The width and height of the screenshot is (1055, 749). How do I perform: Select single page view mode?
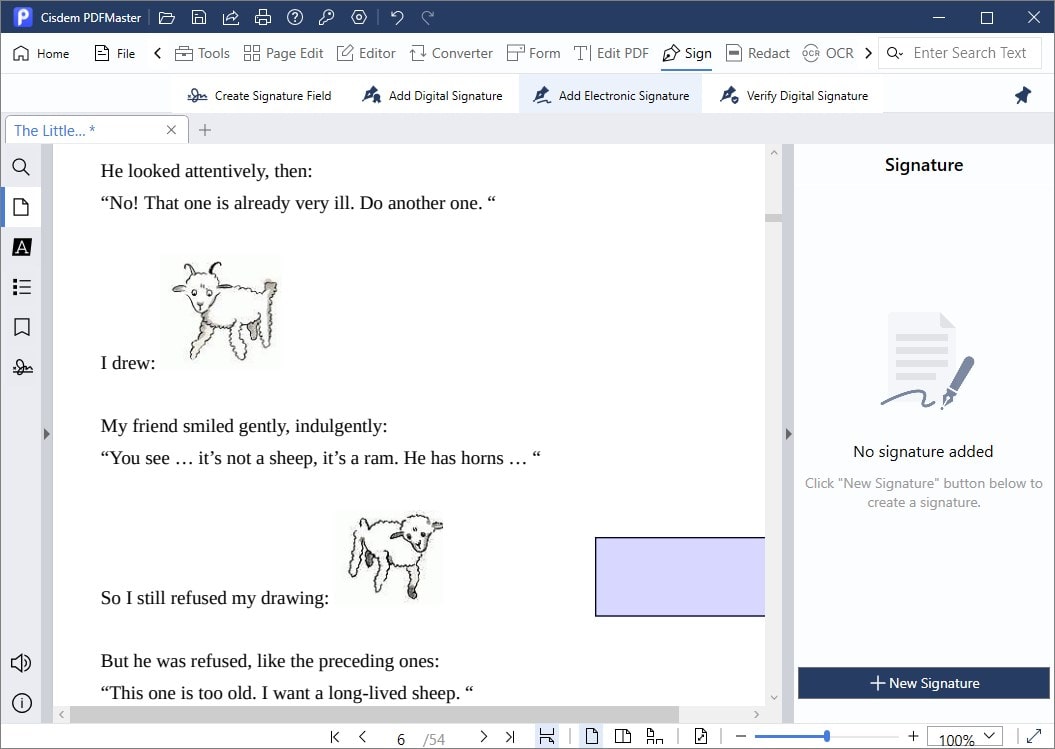click(591, 737)
